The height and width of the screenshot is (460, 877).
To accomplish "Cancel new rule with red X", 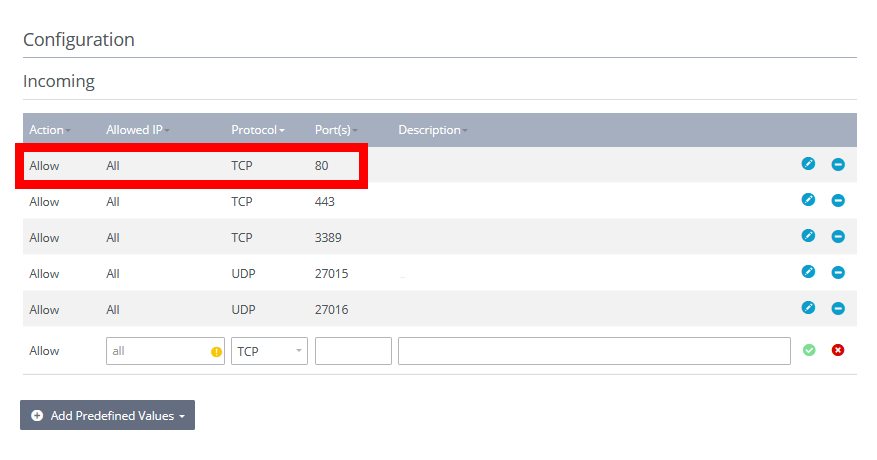I will pyautogui.click(x=838, y=350).
